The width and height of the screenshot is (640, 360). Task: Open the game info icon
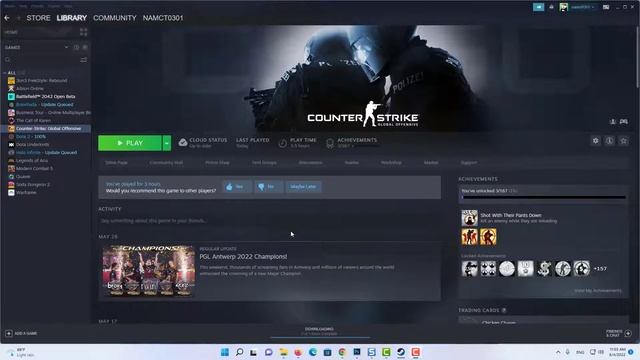[x=609, y=141]
